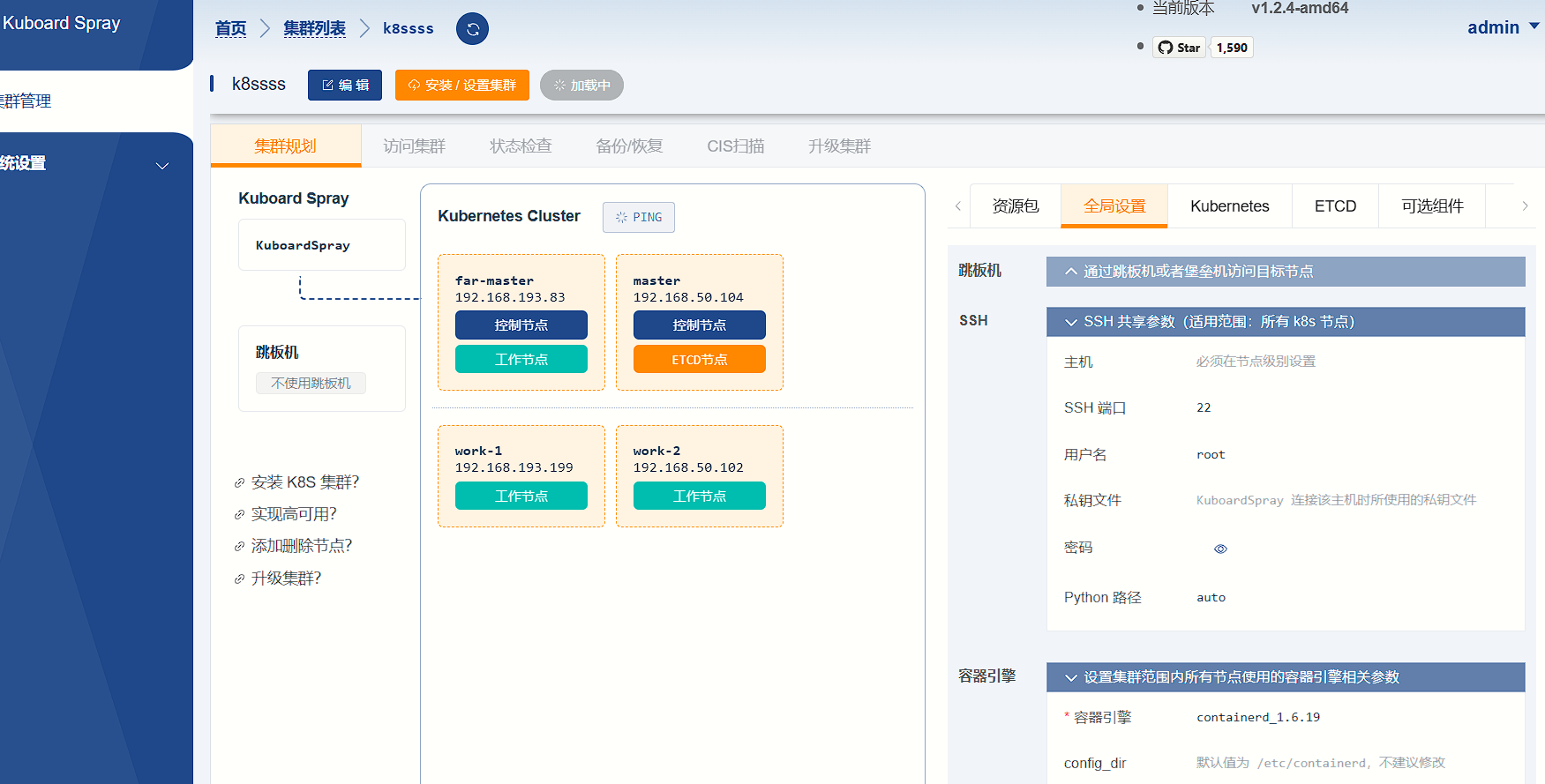Expand the 跳板机 jump host section header
Screen dimensions: 1545x784
tap(1285, 272)
